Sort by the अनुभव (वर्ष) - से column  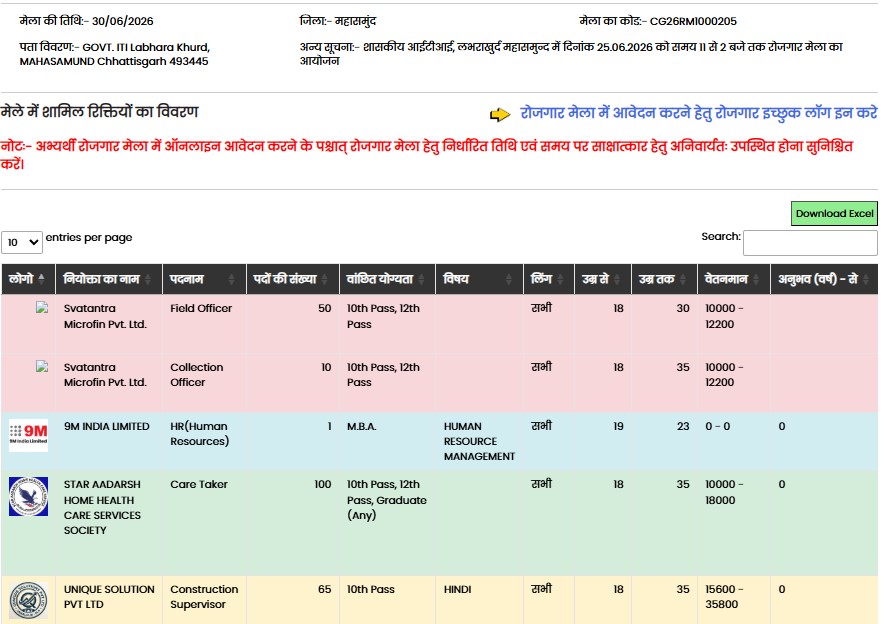[x=824, y=279]
